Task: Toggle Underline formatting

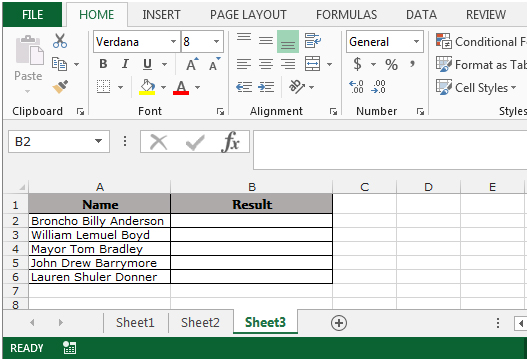Action: pyautogui.click(x=147, y=64)
